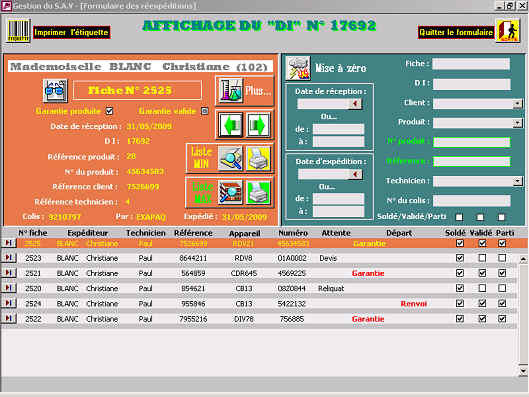Click the exit door icon
529x397 pixels.
point(507,31)
